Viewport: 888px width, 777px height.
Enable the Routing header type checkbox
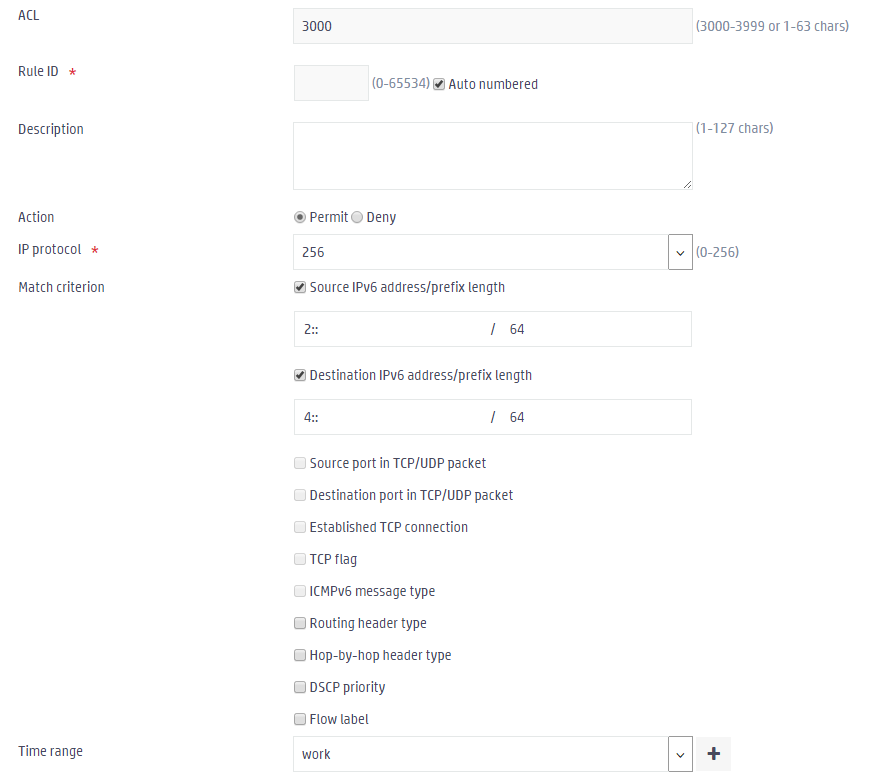click(x=300, y=624)
